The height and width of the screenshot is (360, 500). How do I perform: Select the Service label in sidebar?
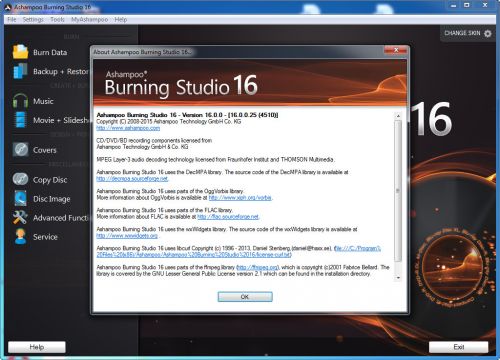(45, 237)
